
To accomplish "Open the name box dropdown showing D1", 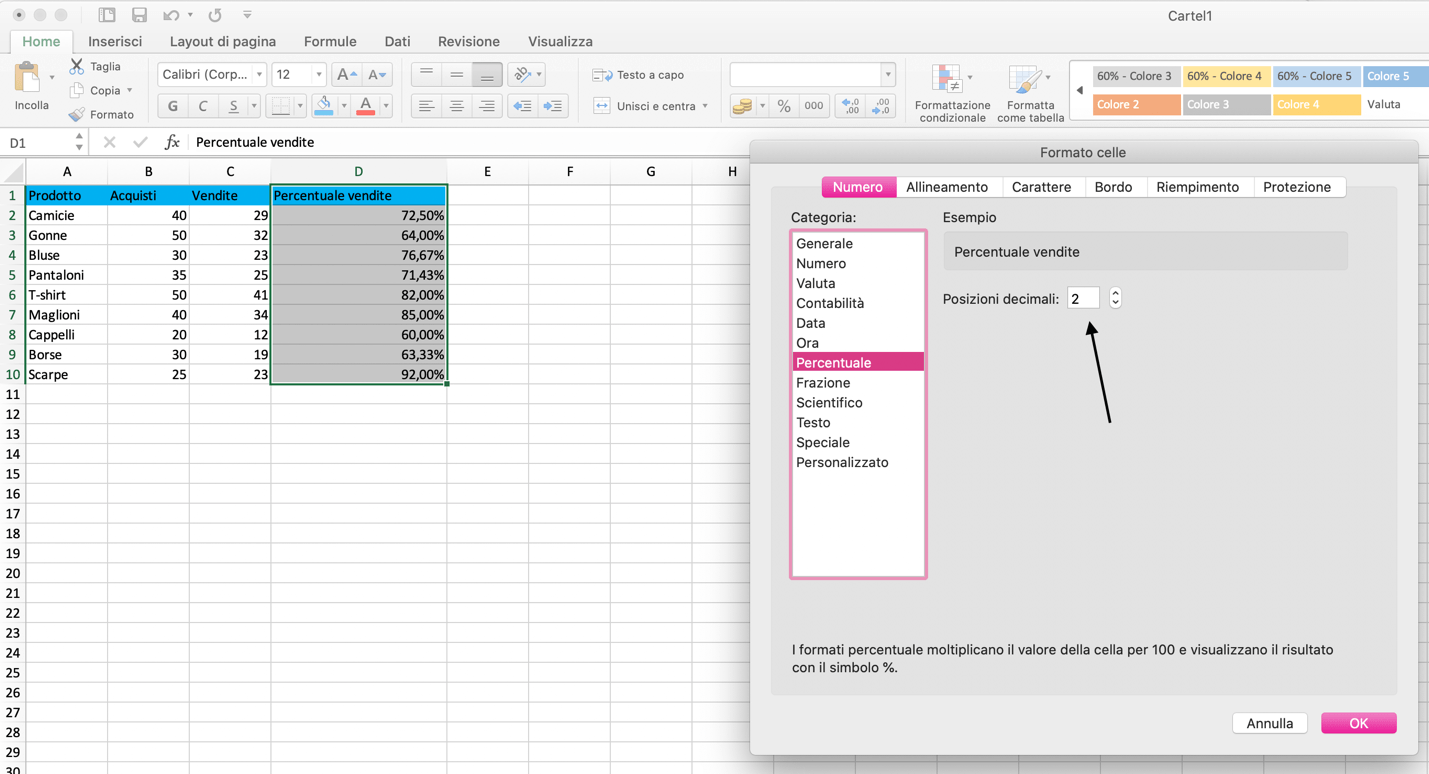I will coord(79,142).
